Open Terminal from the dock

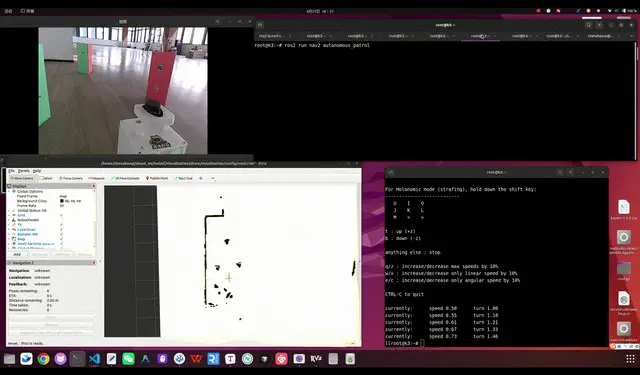pyautogui.click(x=77, y=359)
